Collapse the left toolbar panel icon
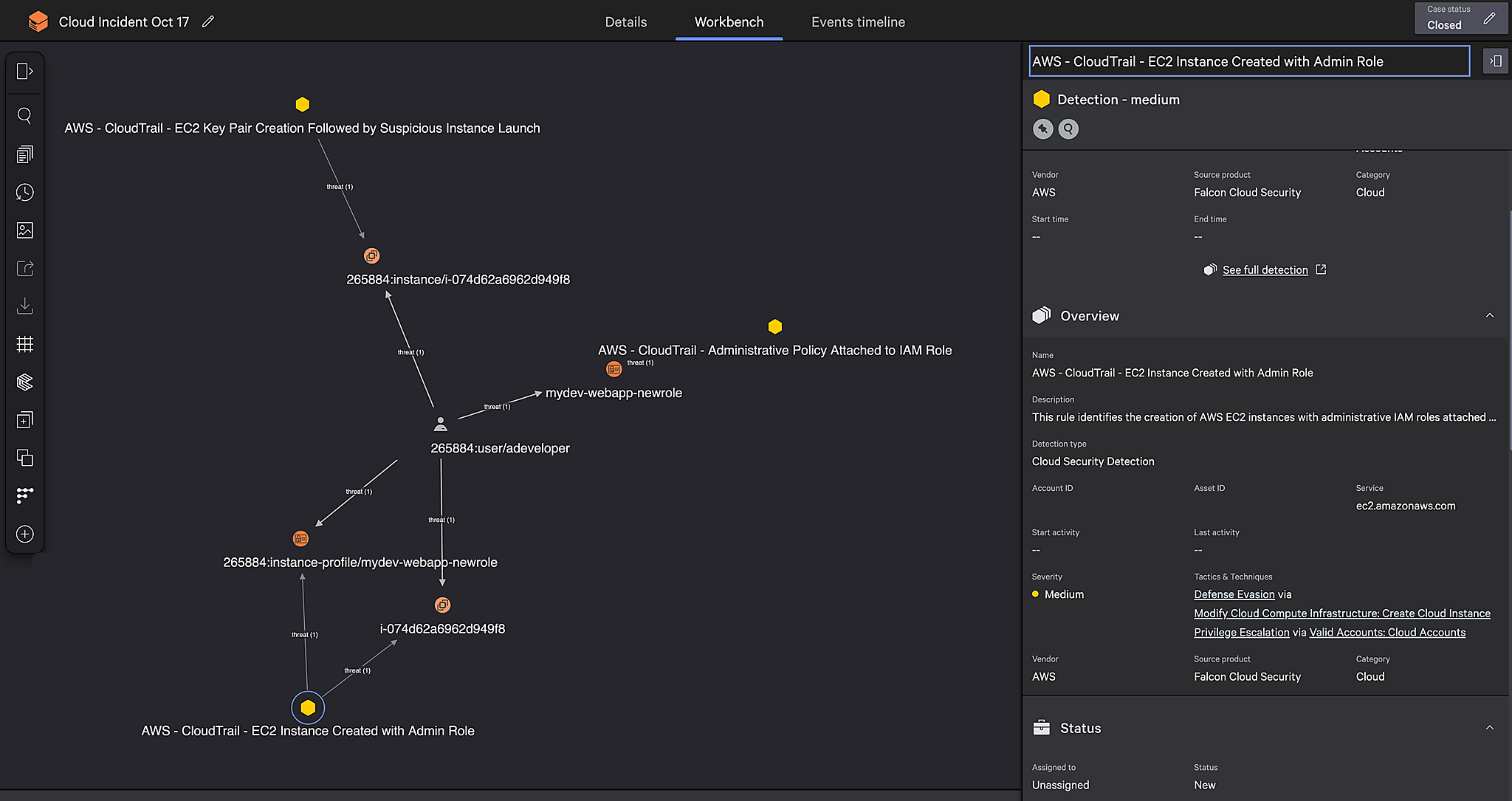The image size is (1512, 801). tap(24, 71)
